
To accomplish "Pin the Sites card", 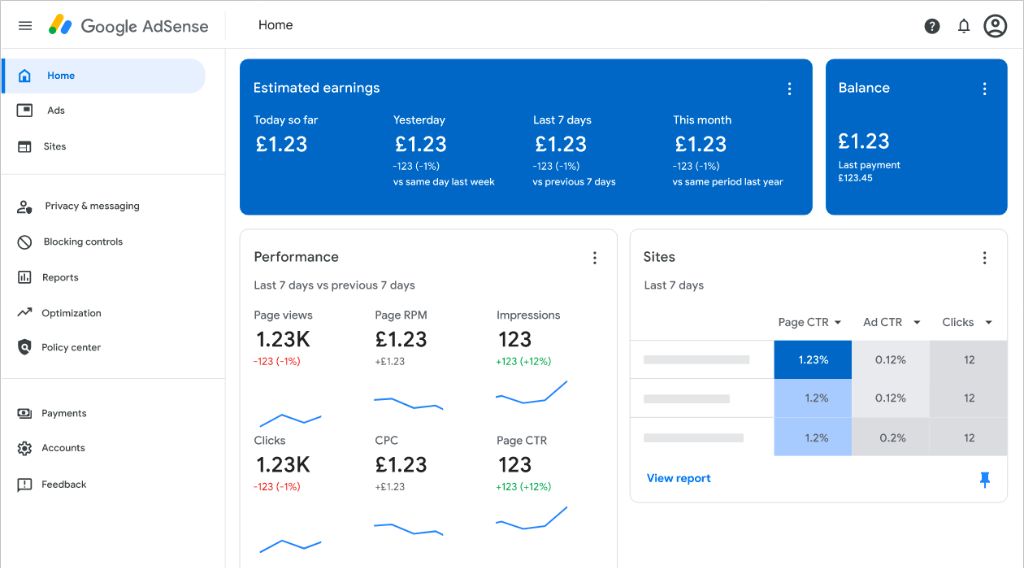I will coord(984,480).
